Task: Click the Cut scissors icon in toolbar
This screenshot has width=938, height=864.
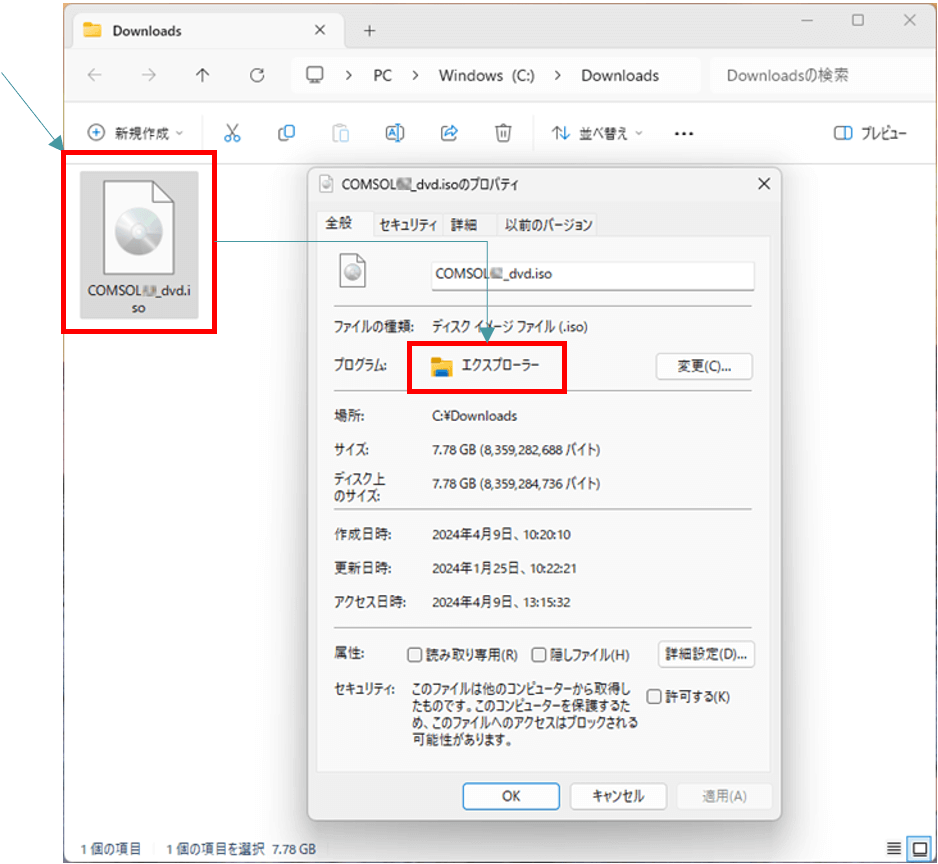Action: pos(232,133)
